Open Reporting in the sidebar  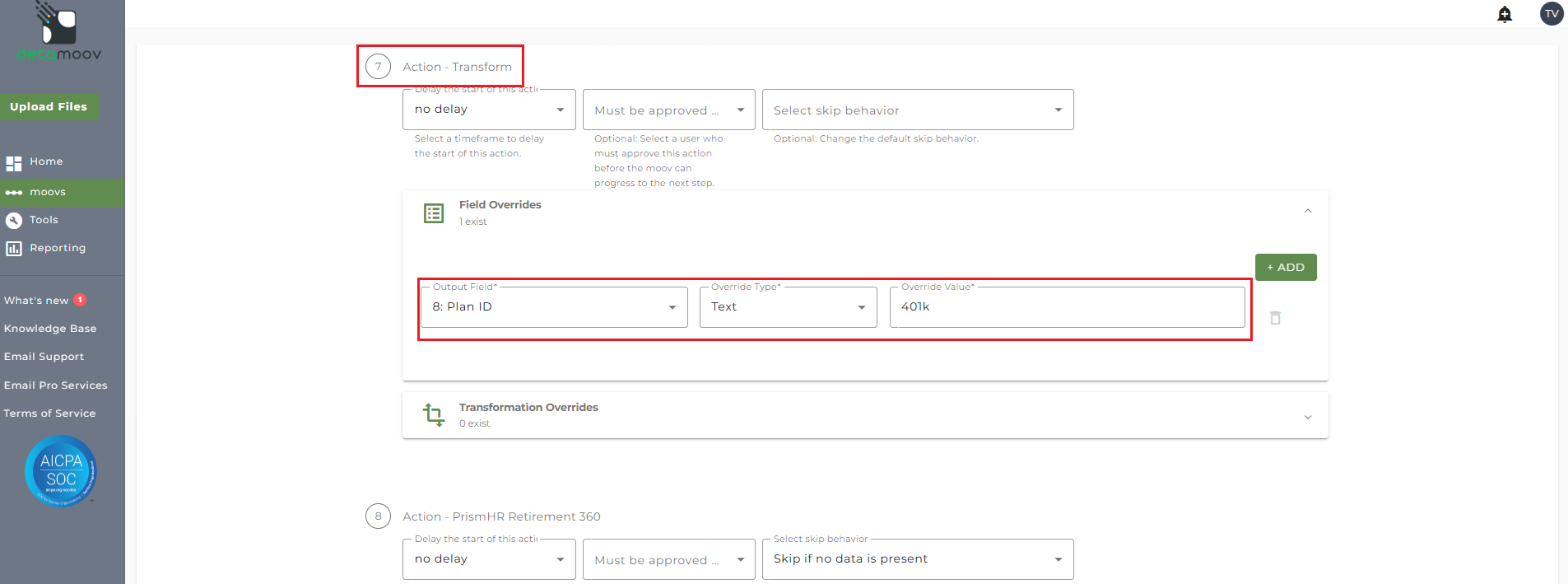coord(57,248)
